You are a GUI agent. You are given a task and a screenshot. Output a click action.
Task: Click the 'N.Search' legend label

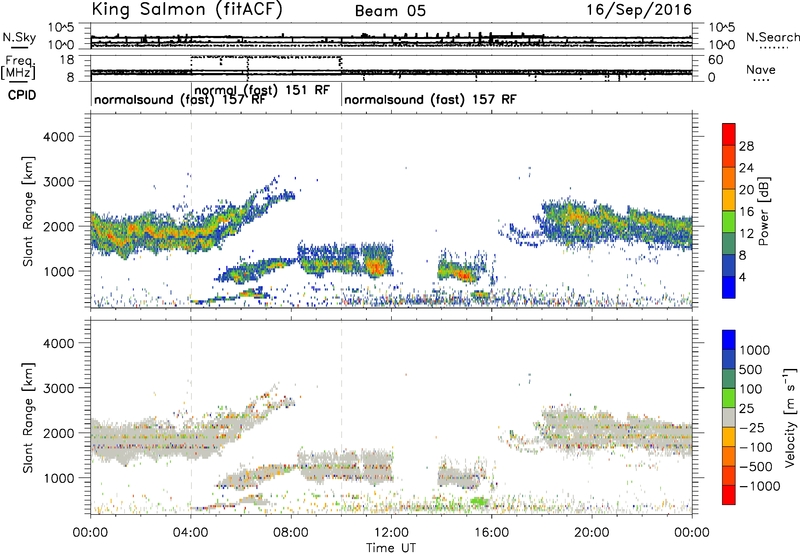point(772,37)
